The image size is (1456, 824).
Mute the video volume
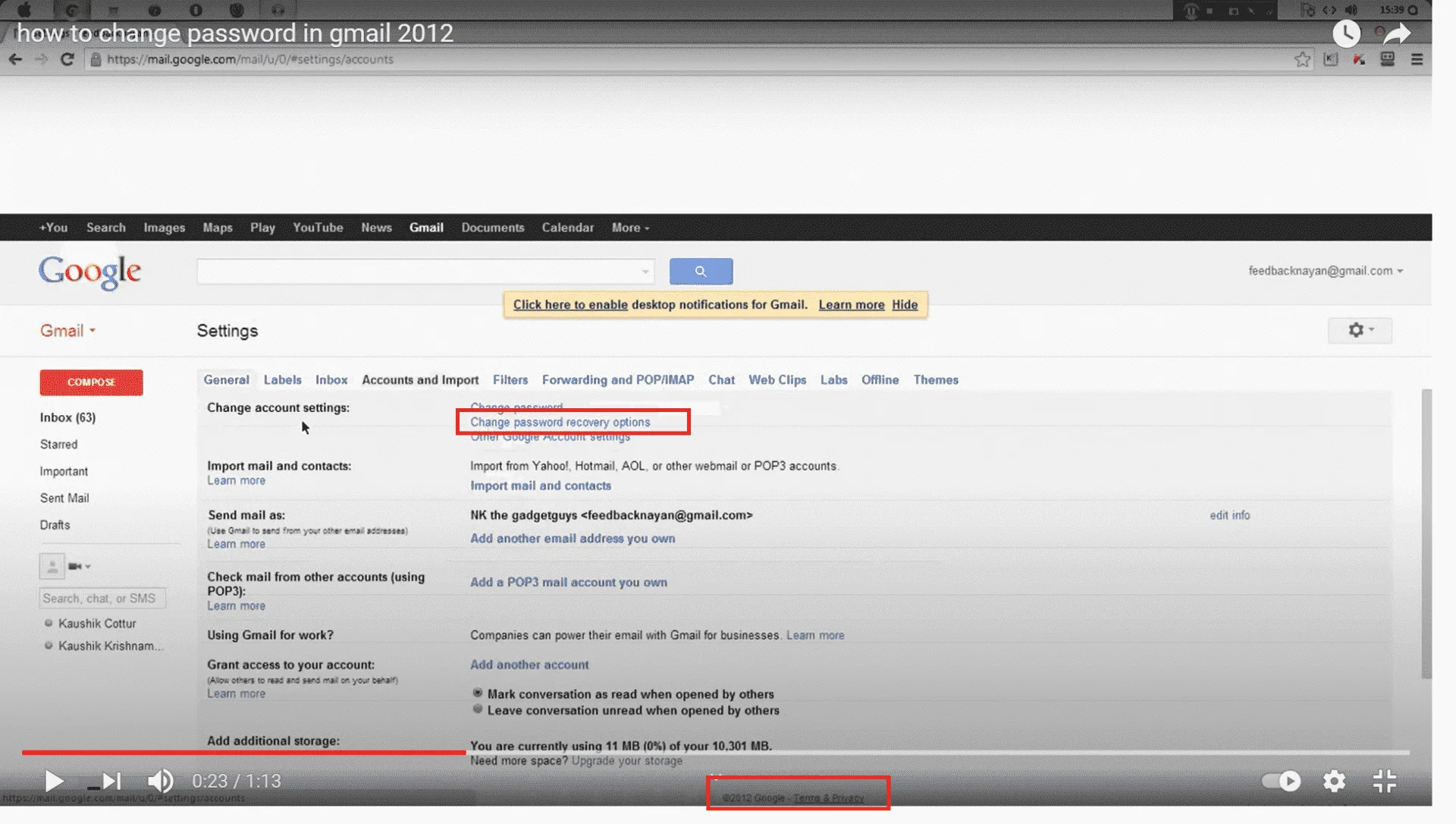(160, 781)
